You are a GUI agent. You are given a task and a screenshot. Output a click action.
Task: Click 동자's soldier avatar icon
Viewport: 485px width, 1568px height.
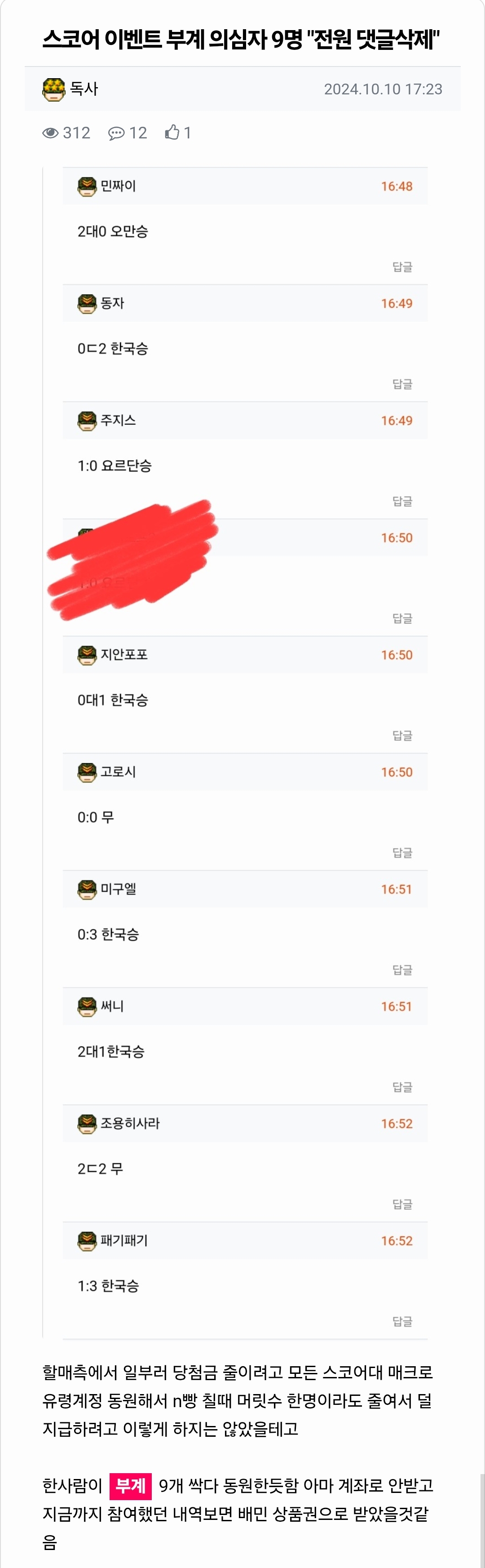point(87,303)
